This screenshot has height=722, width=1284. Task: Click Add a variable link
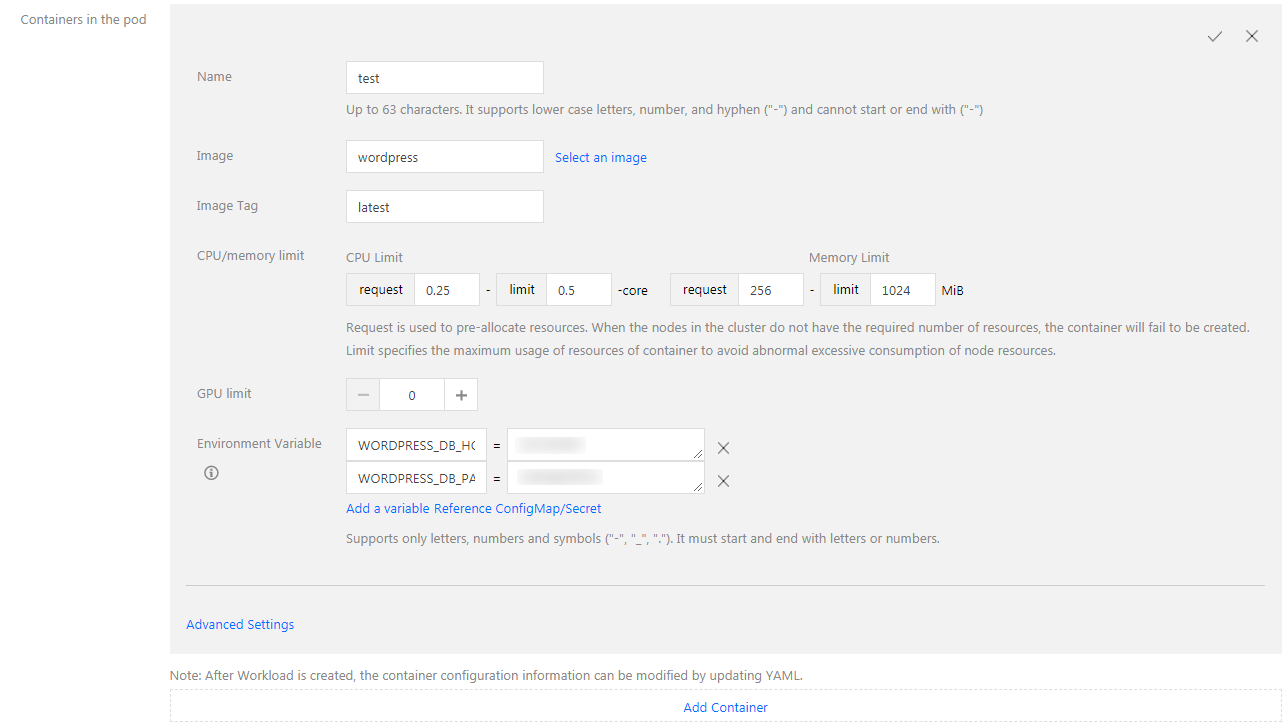pos(388,509)
